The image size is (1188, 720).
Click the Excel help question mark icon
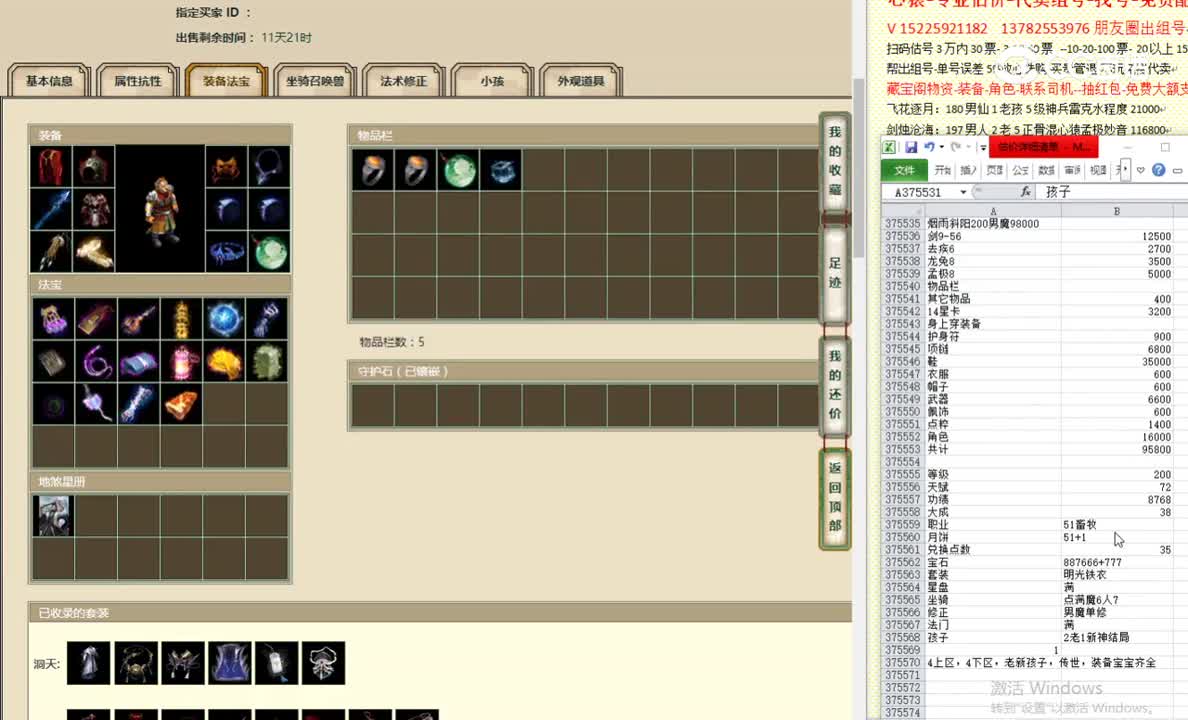(1158, 170)
